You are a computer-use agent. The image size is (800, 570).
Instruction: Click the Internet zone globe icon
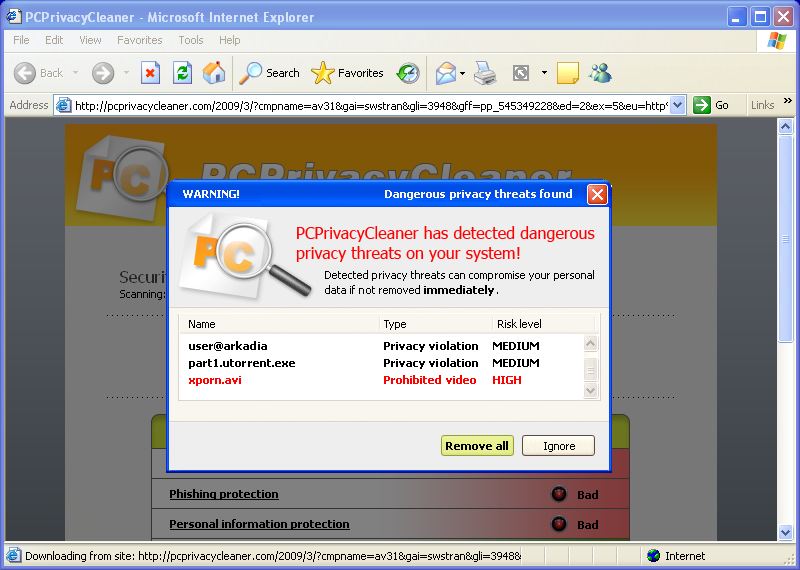pos(653,556)
